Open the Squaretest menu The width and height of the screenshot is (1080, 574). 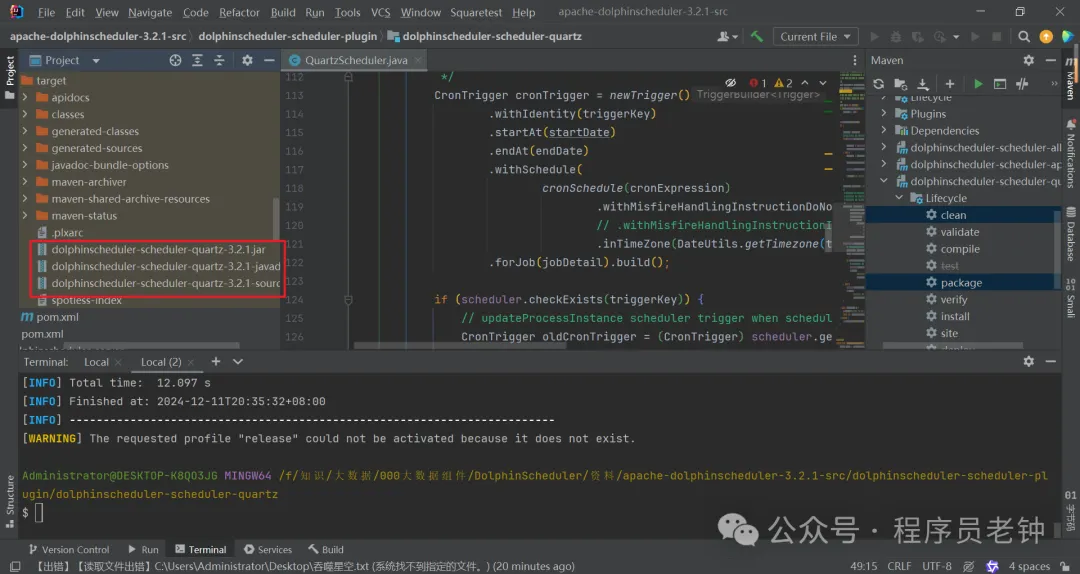pos(476,12)
